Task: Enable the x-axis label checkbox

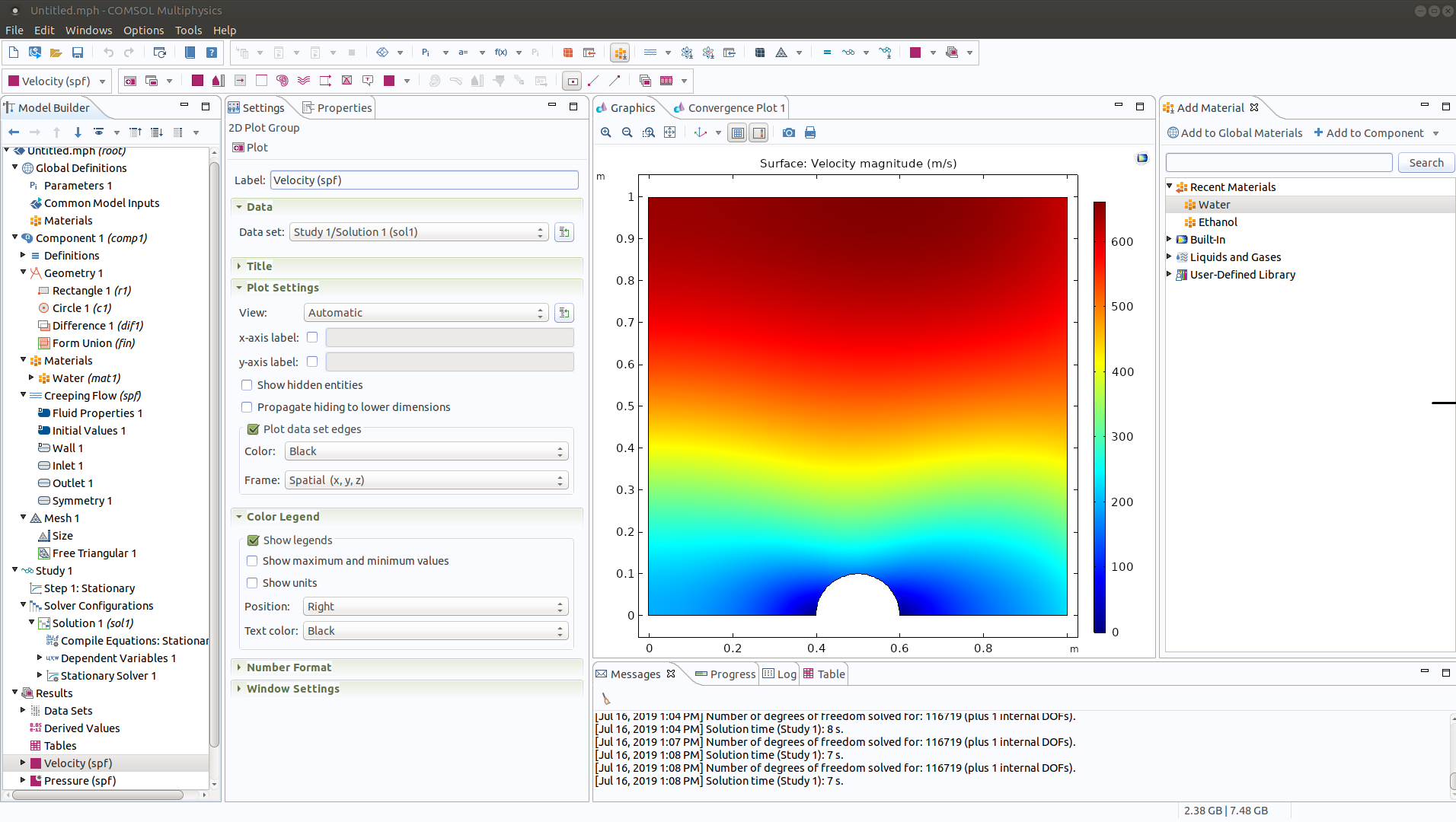Action: (312, 337)
